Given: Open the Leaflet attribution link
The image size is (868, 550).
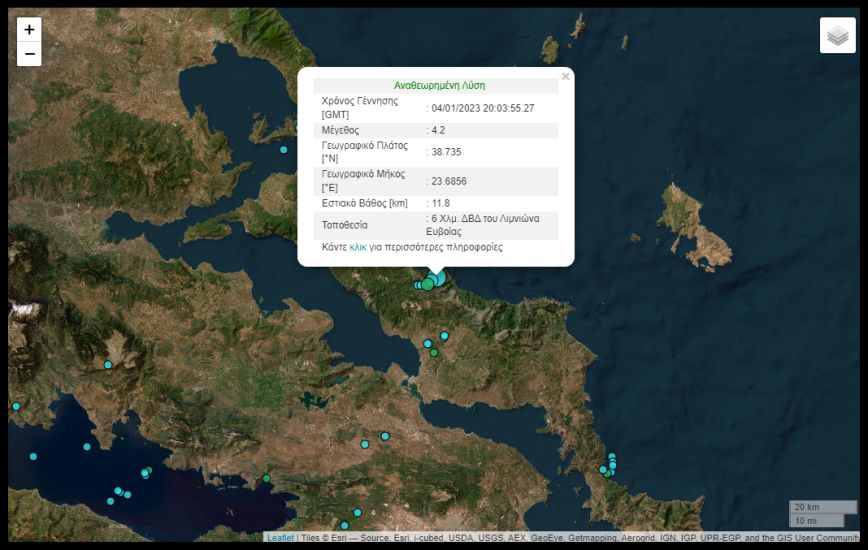Looking at the screenshot, I should pyautogui.click(x=280, y=538).
